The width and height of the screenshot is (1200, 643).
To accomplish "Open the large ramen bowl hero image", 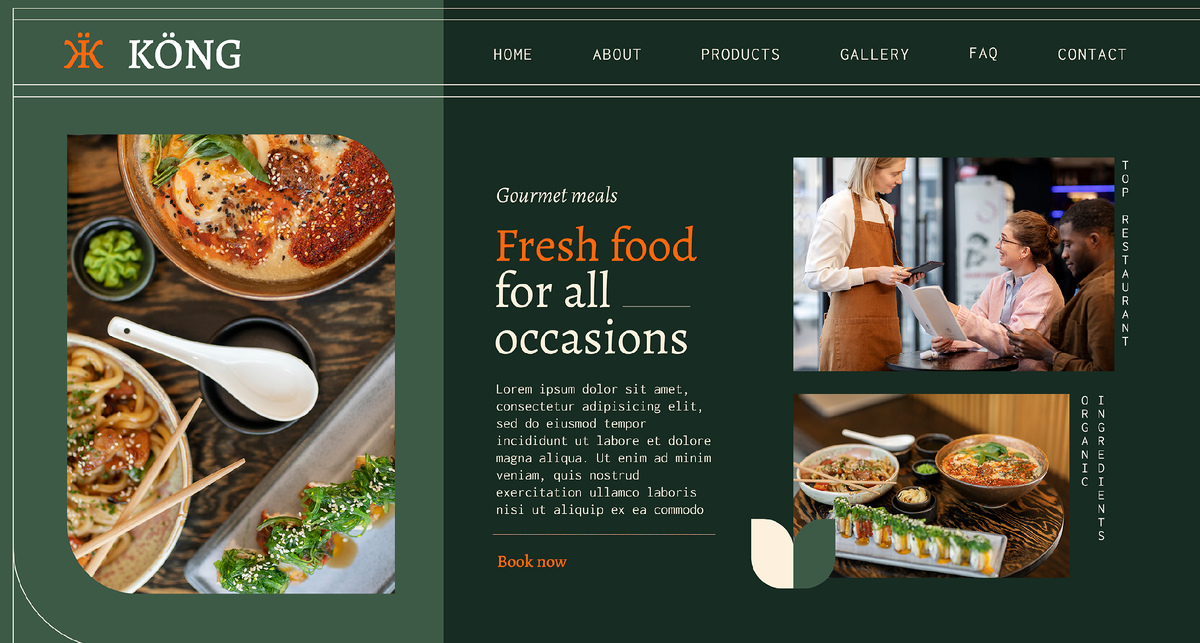I will coord(231,364).
